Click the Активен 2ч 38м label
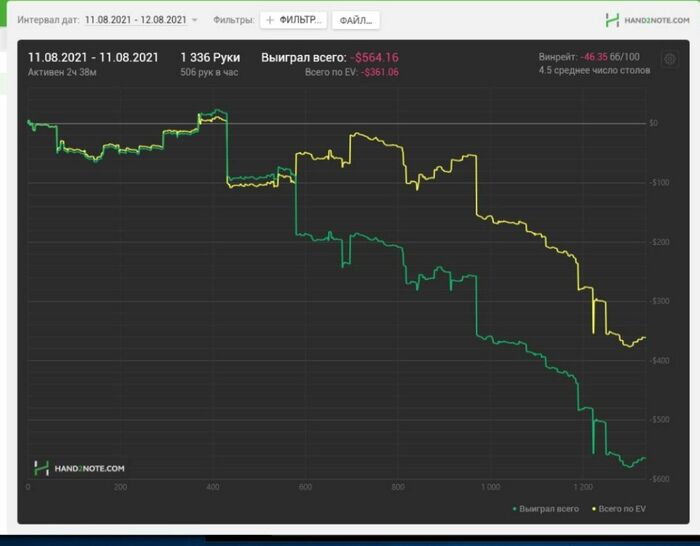 (x=62, y=72)
